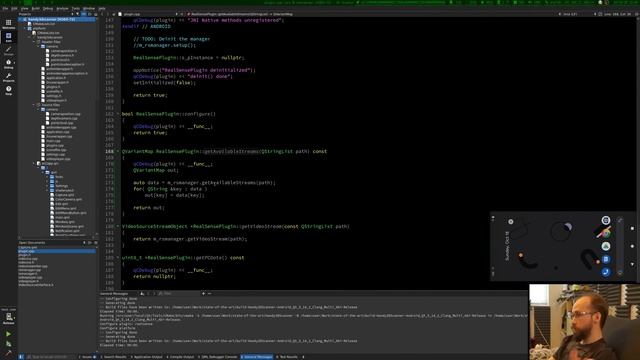The image size is (640, 360).
Task: Build project with the hammer icon
Action: [8, 353]
